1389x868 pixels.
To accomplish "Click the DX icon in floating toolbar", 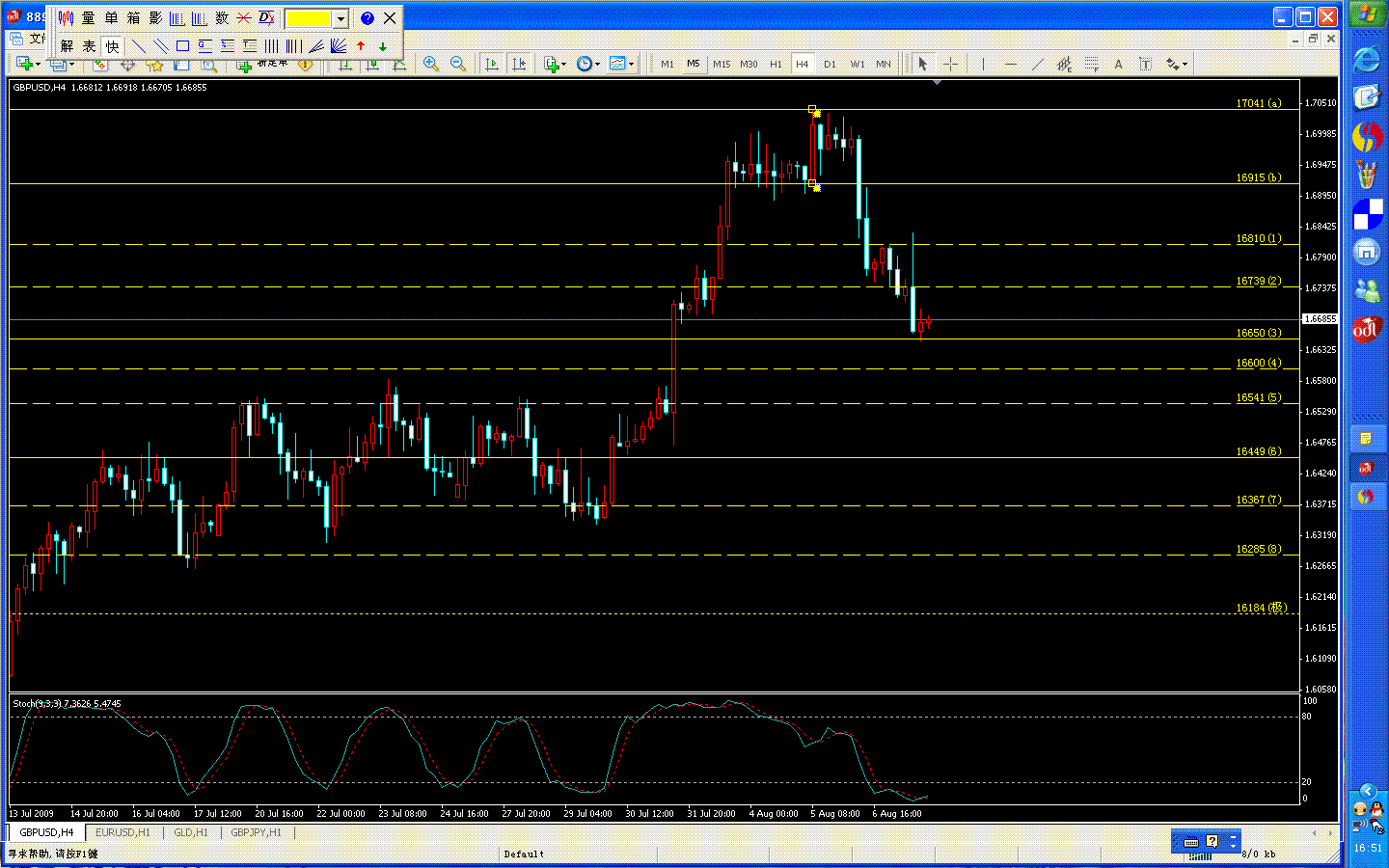I will pos(267,18).
